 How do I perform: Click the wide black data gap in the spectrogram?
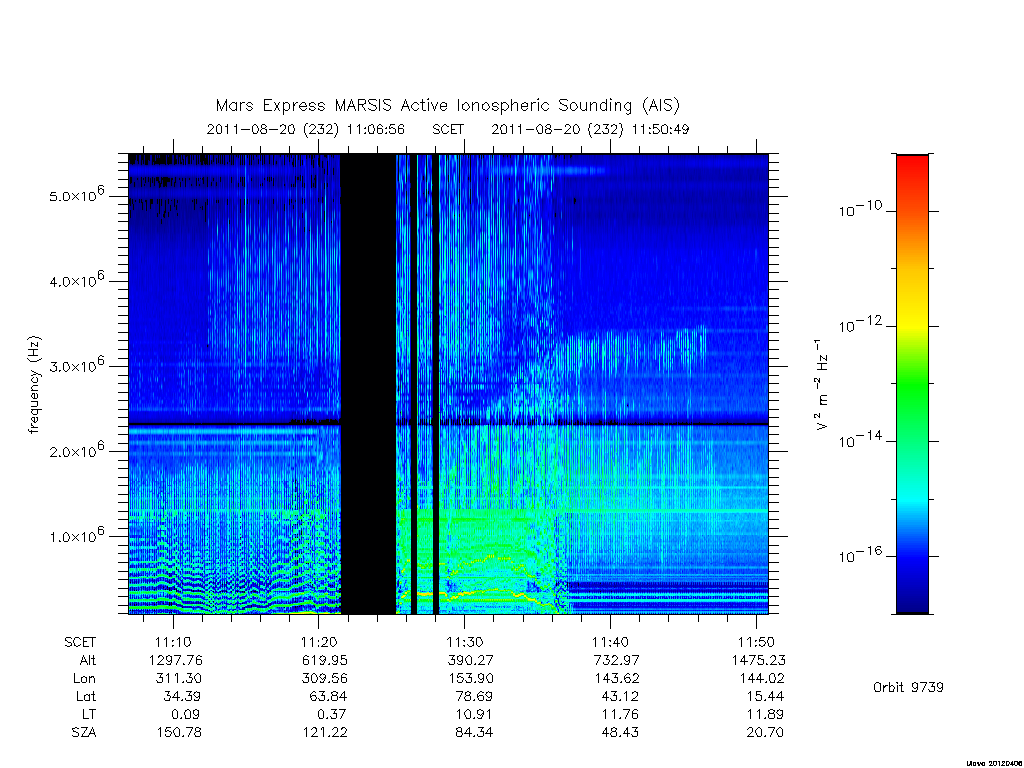pyautogui.click(x=368, y=384)
